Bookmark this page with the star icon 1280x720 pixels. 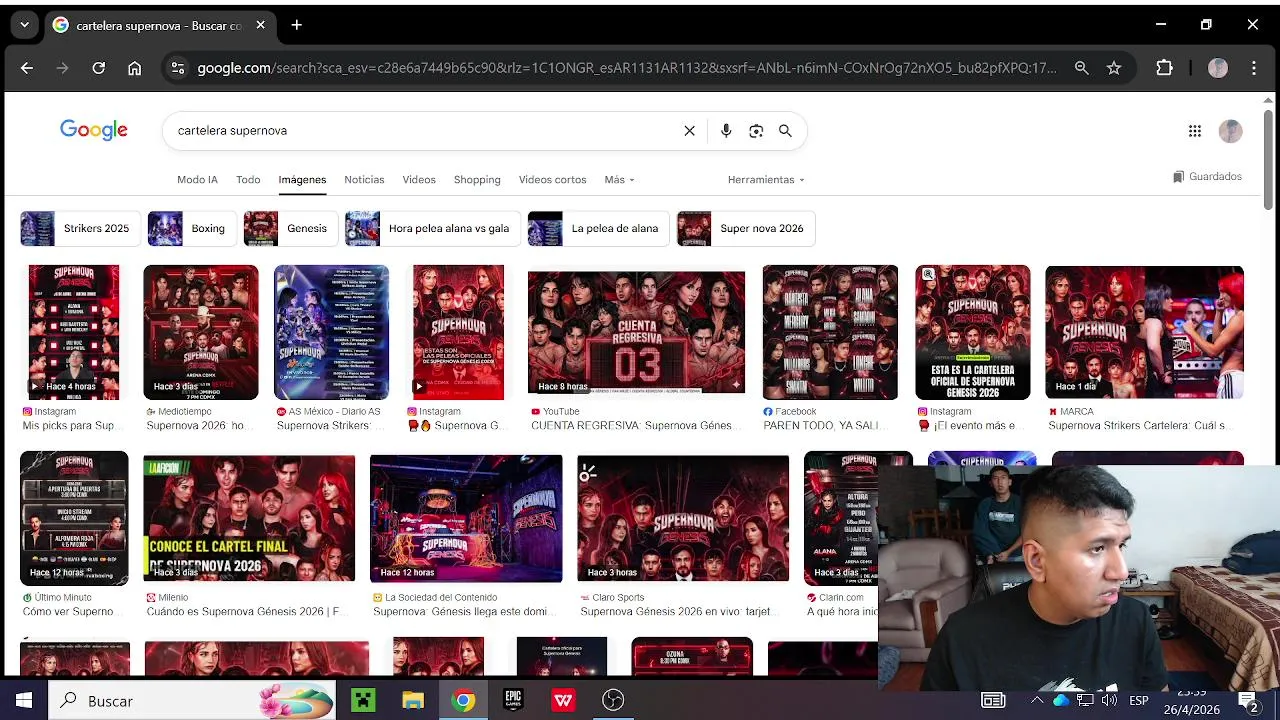pyautogui.click(x=1114, y=68)
